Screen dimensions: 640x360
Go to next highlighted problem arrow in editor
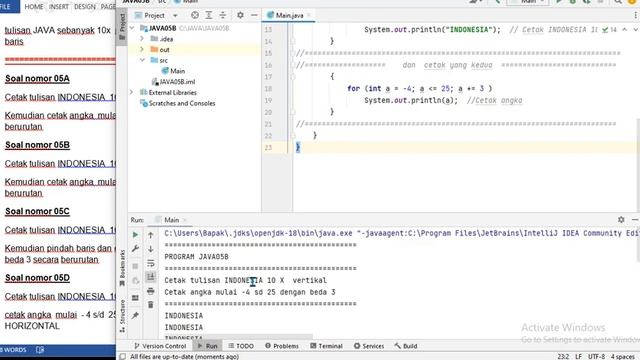635,30
